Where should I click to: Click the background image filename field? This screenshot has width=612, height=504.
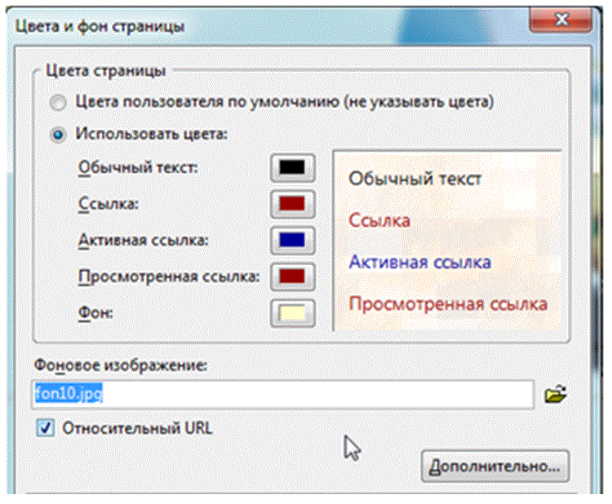tap(282, 394)
